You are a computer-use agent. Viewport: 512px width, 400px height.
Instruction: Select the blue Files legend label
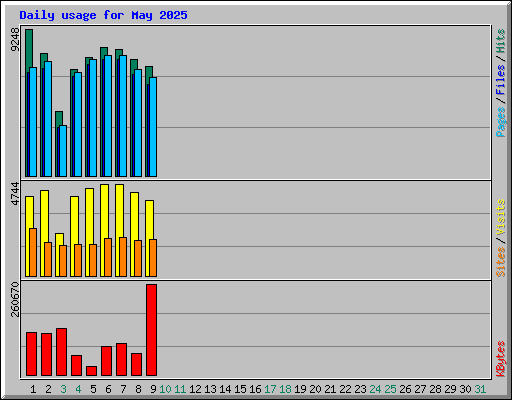[x=501, y=79]
